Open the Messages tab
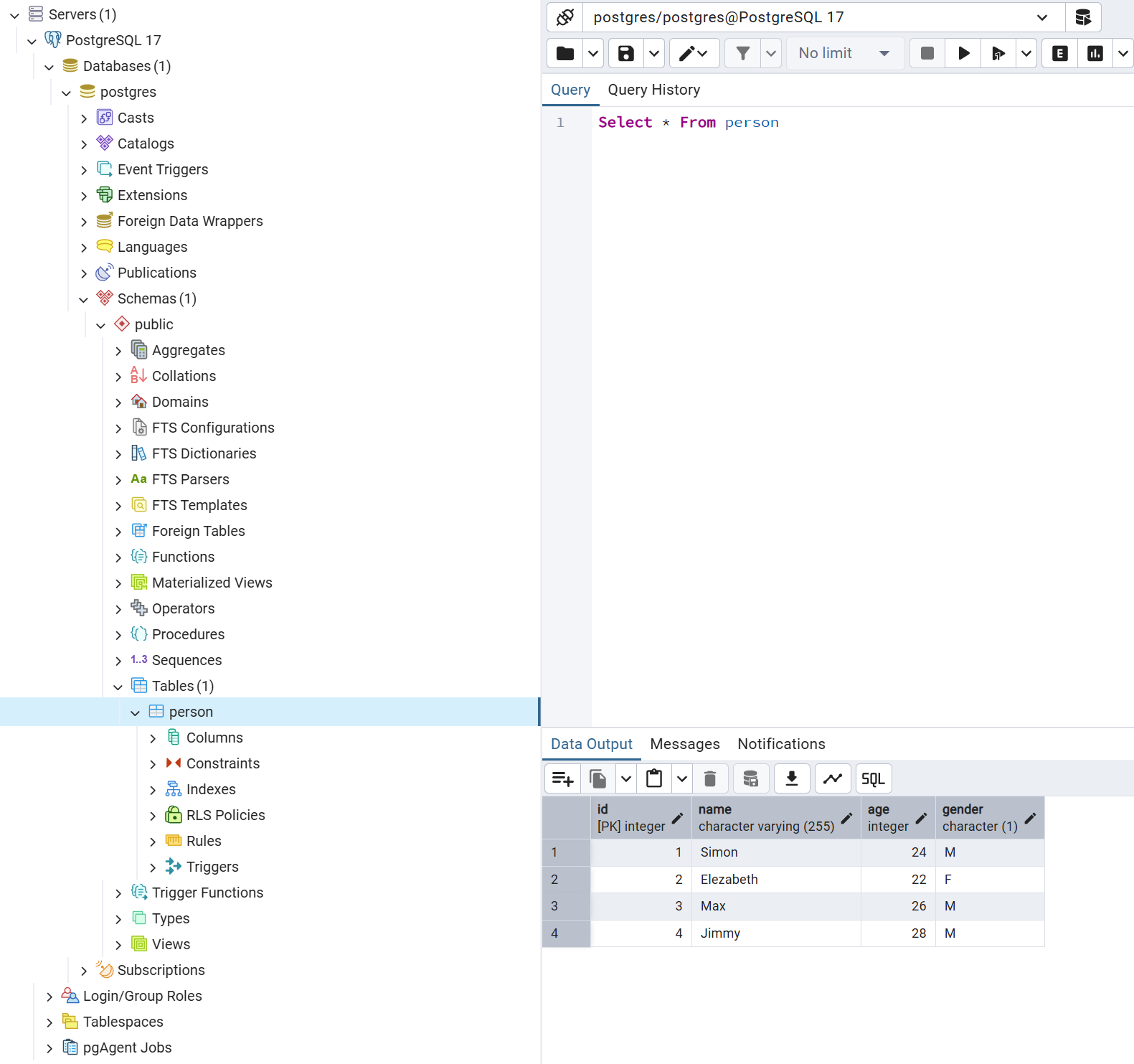1134x1064 pixels. 684,744
